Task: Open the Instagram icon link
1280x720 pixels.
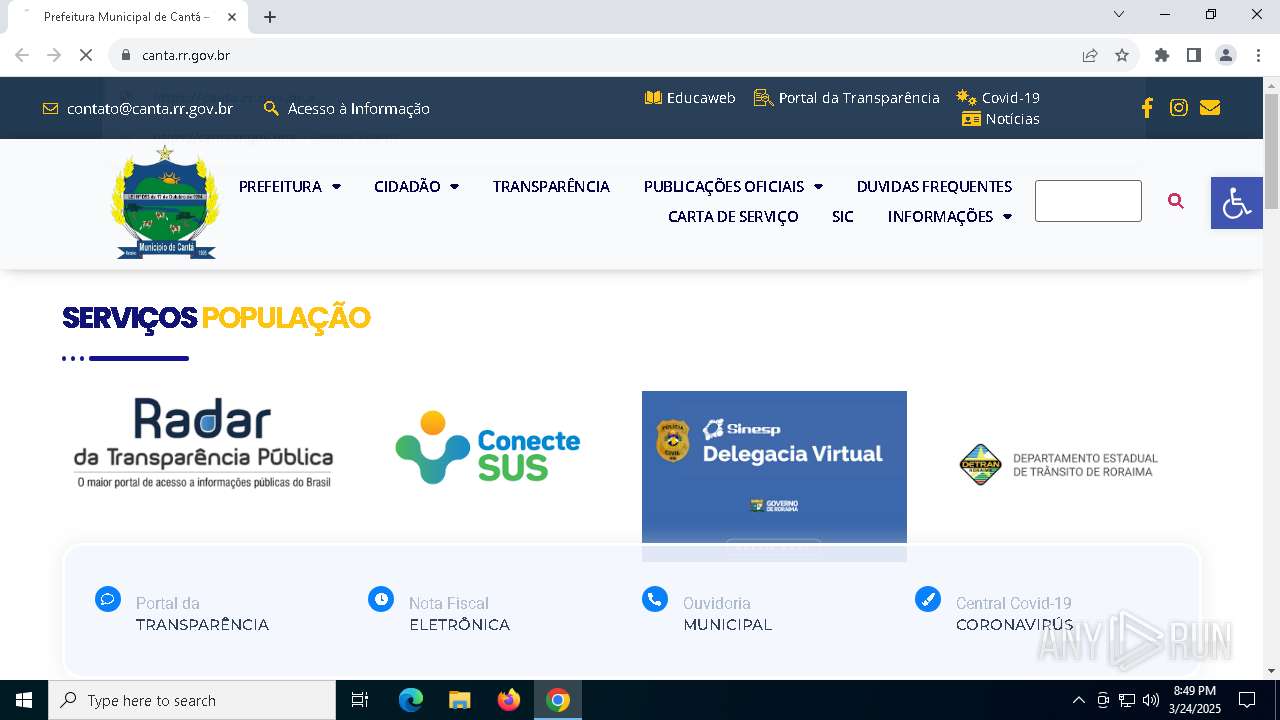Action: 1179,108
